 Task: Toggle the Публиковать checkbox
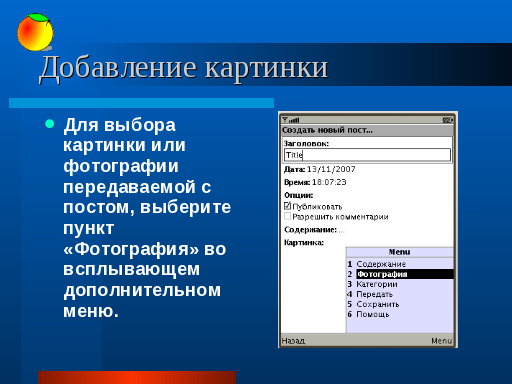287,206
